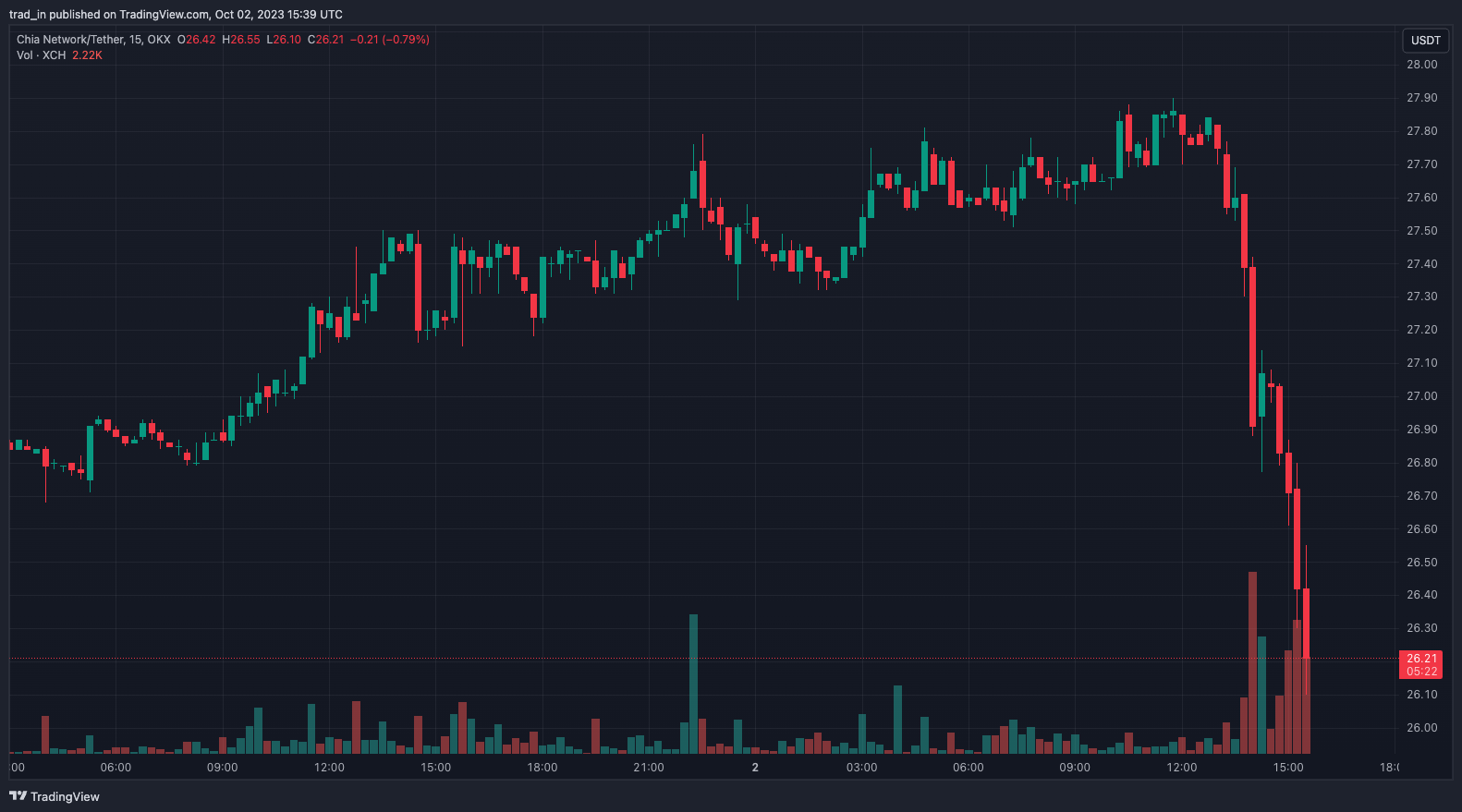Click the 27.50 price axis label

click(x=1421, y=231)
